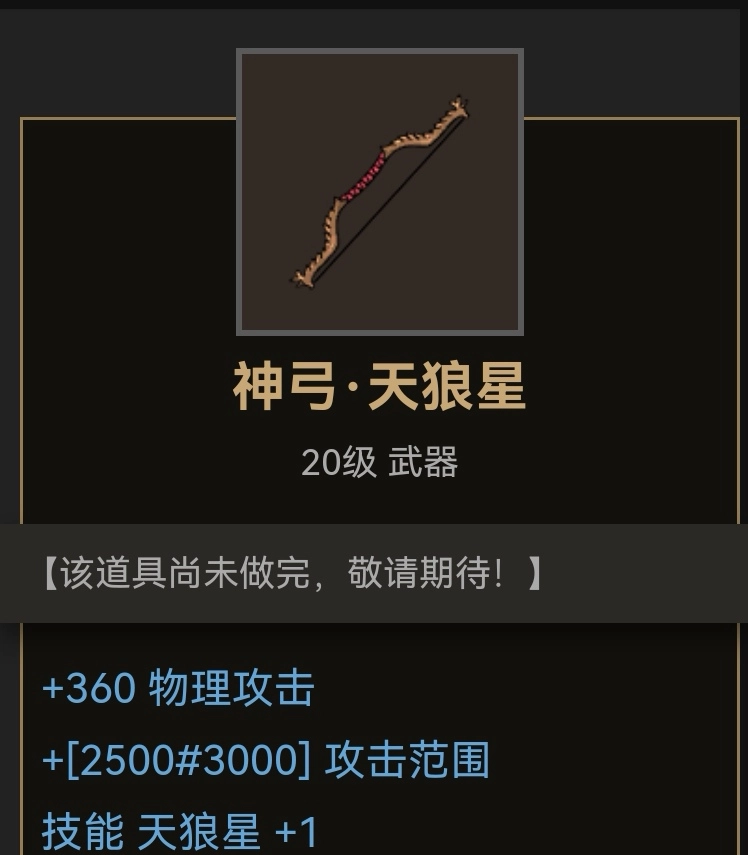Click the Sirius divine bow item icon
The width and height of the screenshot is (748, 855).
click(379, 192)
